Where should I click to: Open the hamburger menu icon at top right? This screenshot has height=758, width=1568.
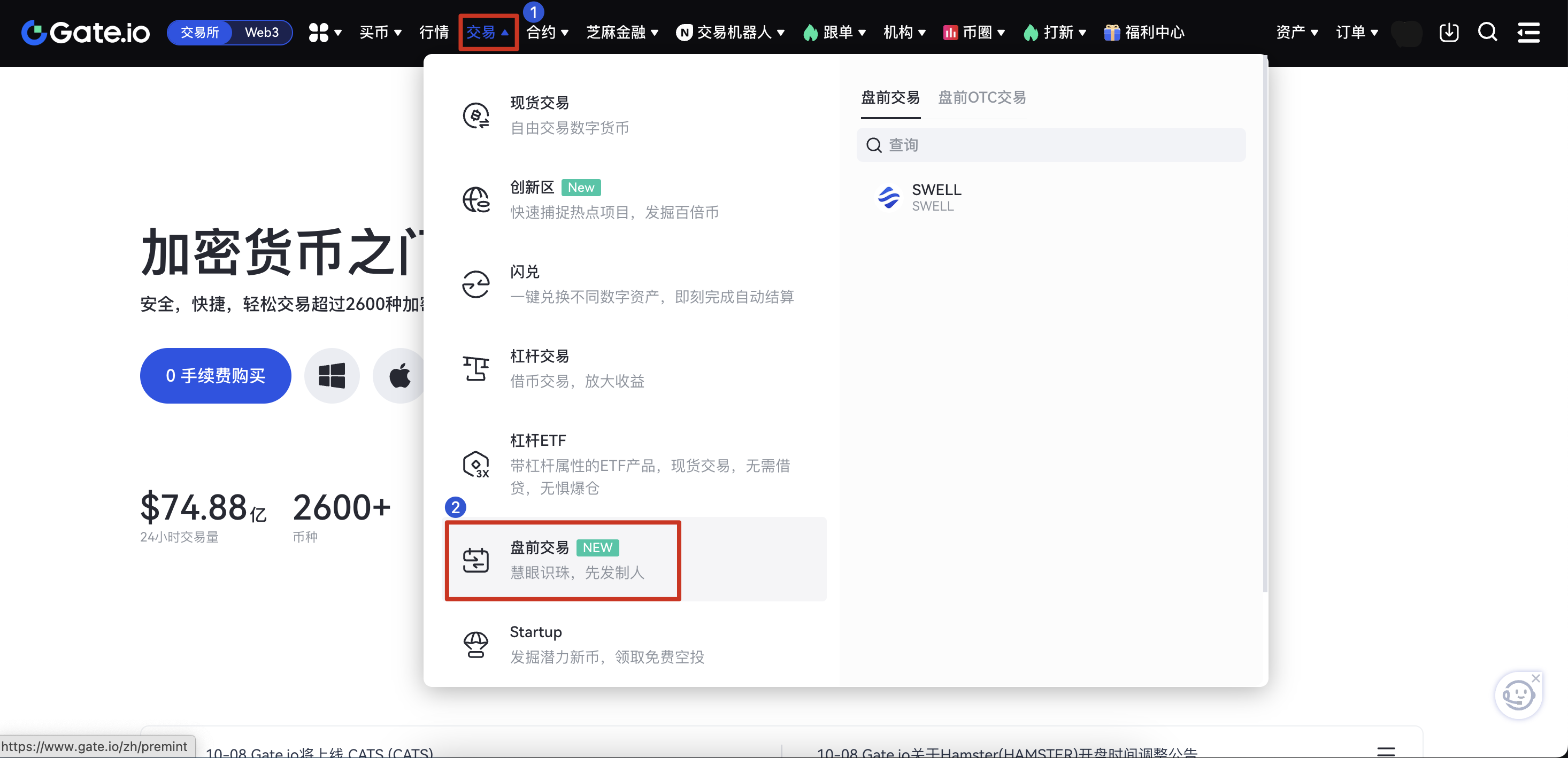(1528, 32)
